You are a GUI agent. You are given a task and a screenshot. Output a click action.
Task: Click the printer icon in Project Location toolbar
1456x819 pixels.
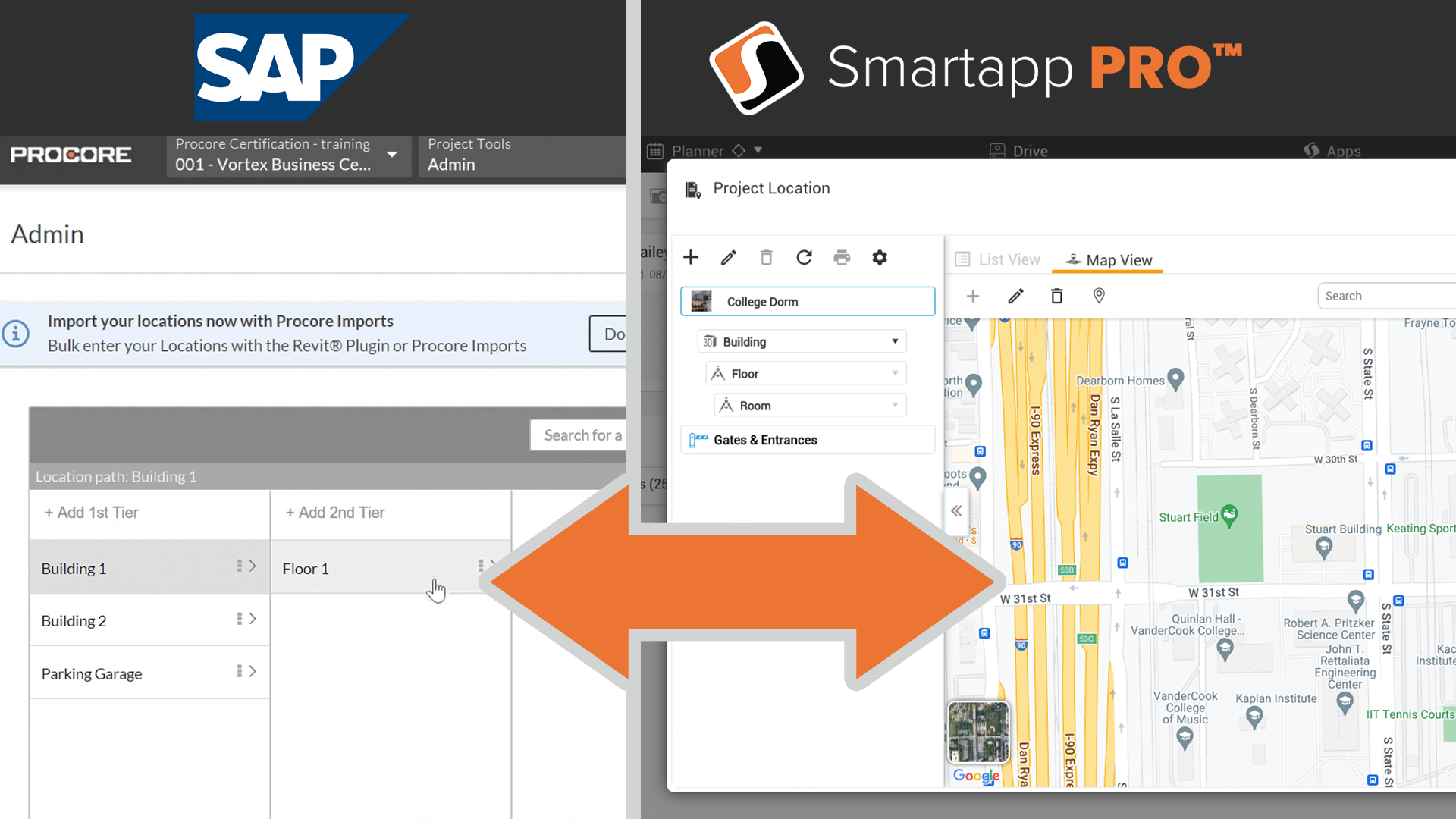point(842,257)
